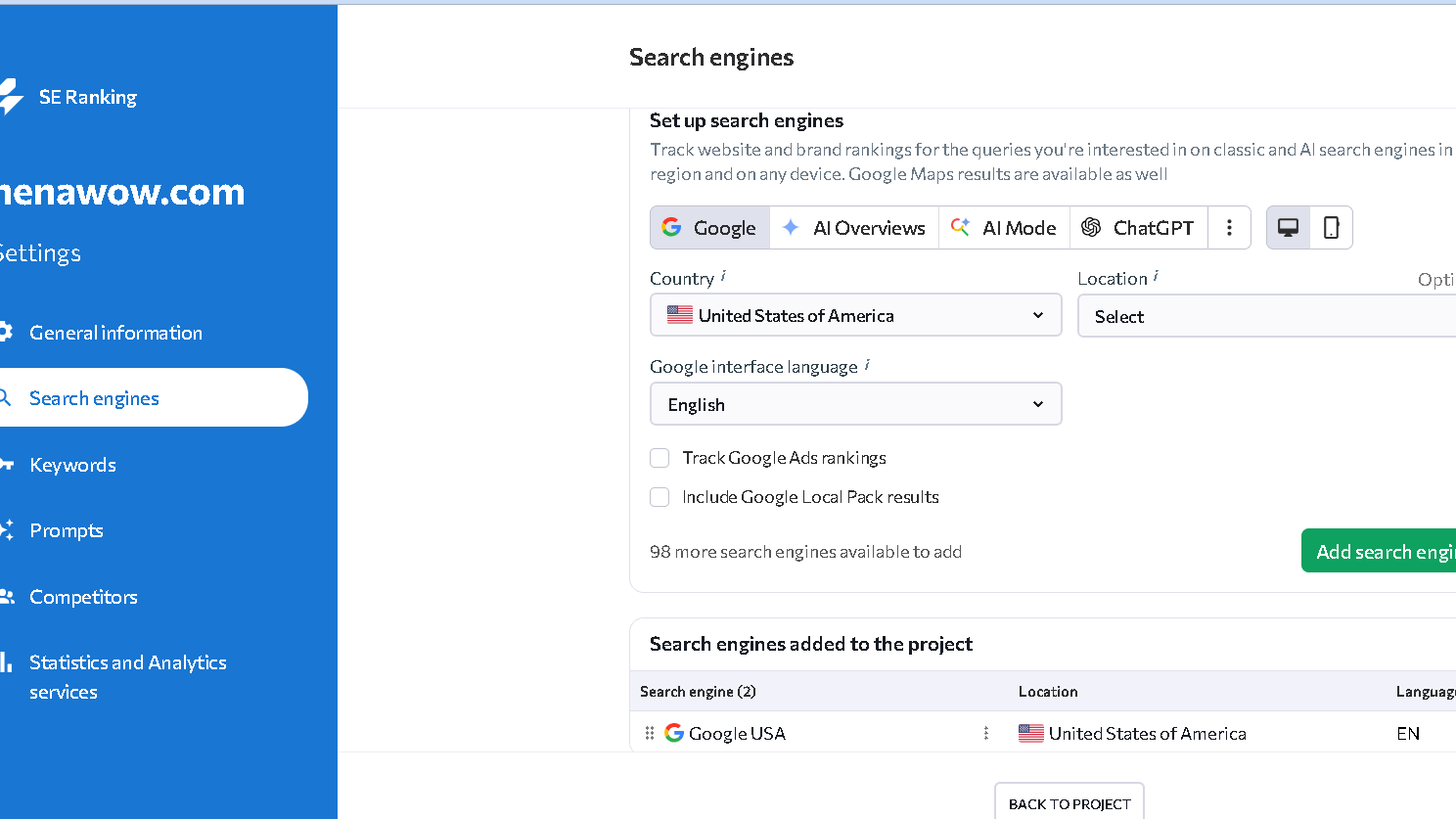Select the ChatGPT engine option
Image resolution: width=1456 pixels, height=819 pixels.
[1139, 227]
